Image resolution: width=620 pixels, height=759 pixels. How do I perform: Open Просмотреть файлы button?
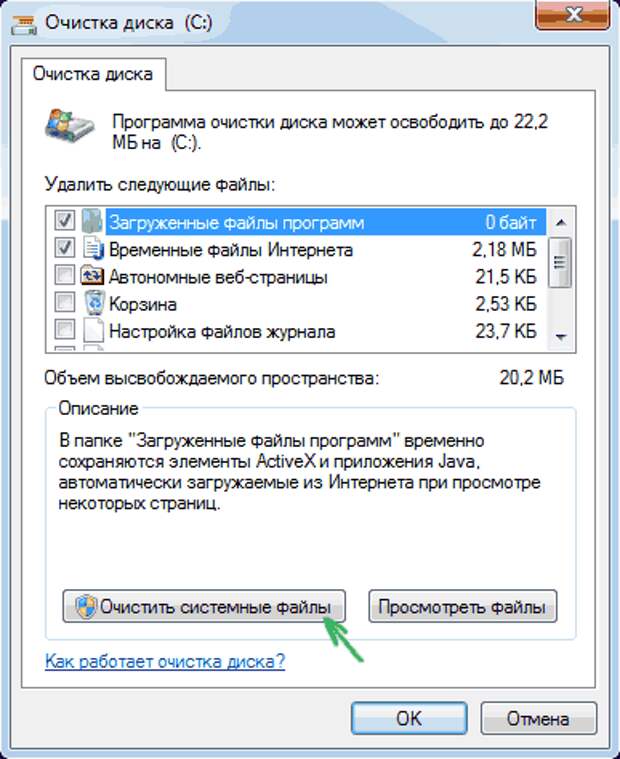(x=463, y=607)
